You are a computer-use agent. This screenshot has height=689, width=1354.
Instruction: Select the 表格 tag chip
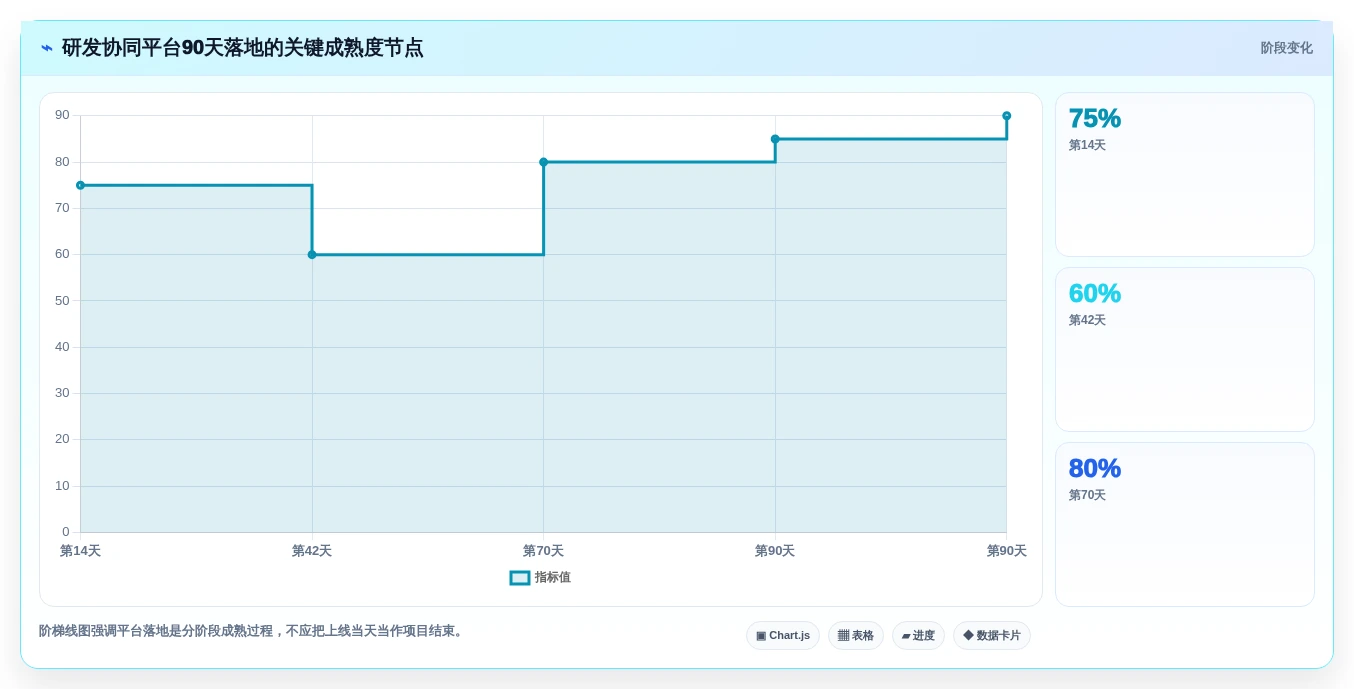(x=856, y=636)
